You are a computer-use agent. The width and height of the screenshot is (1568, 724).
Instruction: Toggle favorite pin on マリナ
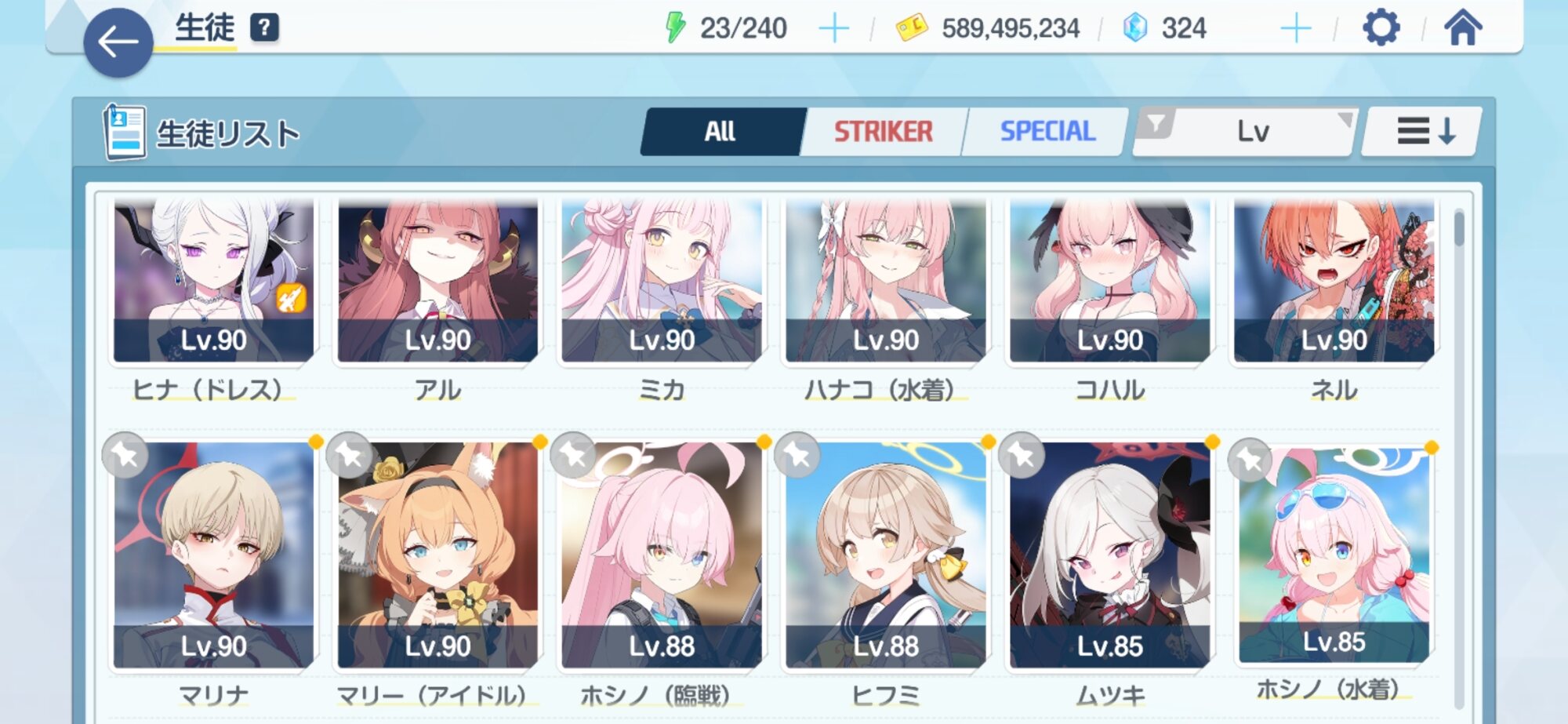coord(125,455)
